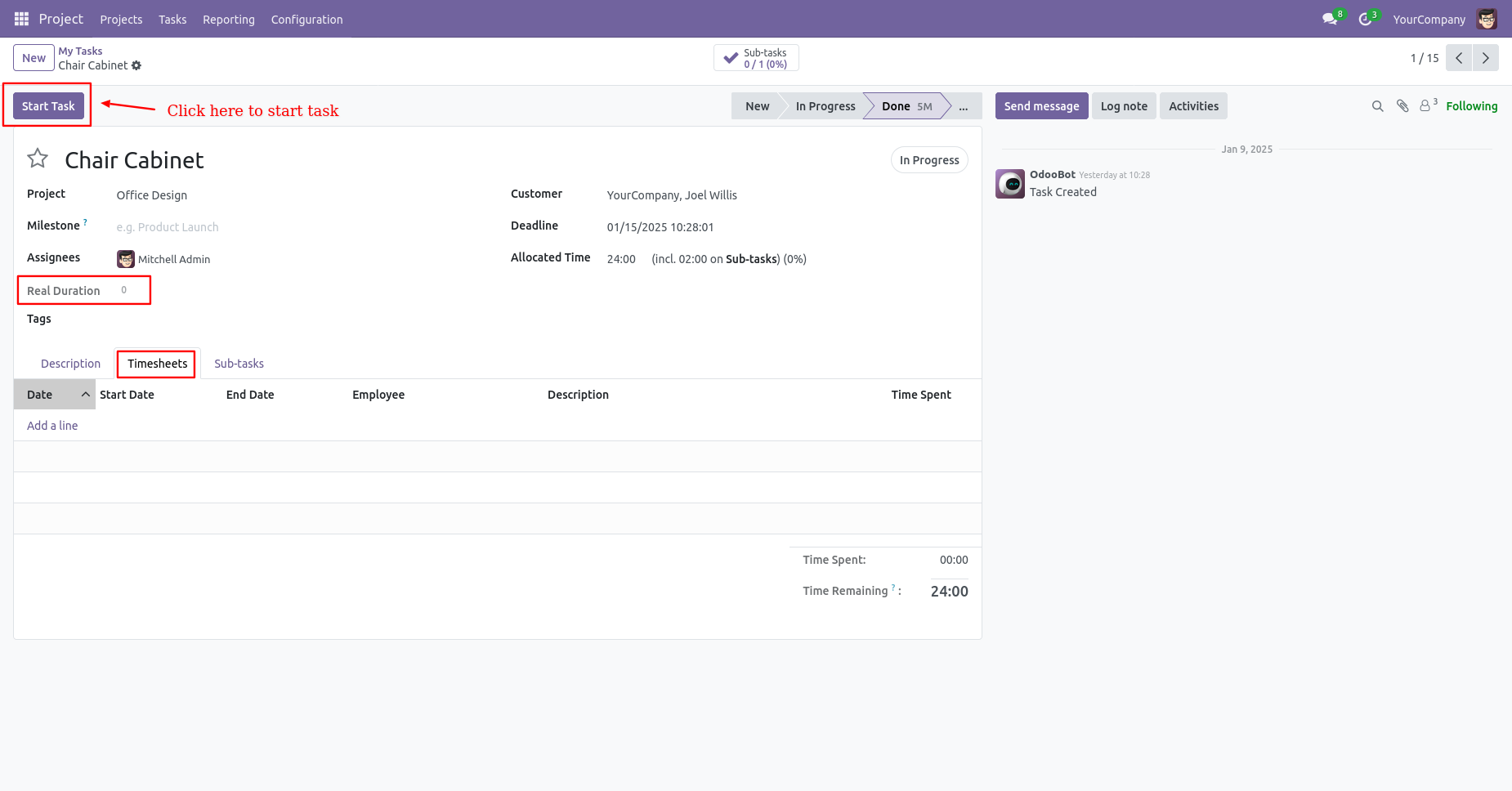Screen dimensions: 1512x791
Task: Click the Project app title
Action: point(61,19)
